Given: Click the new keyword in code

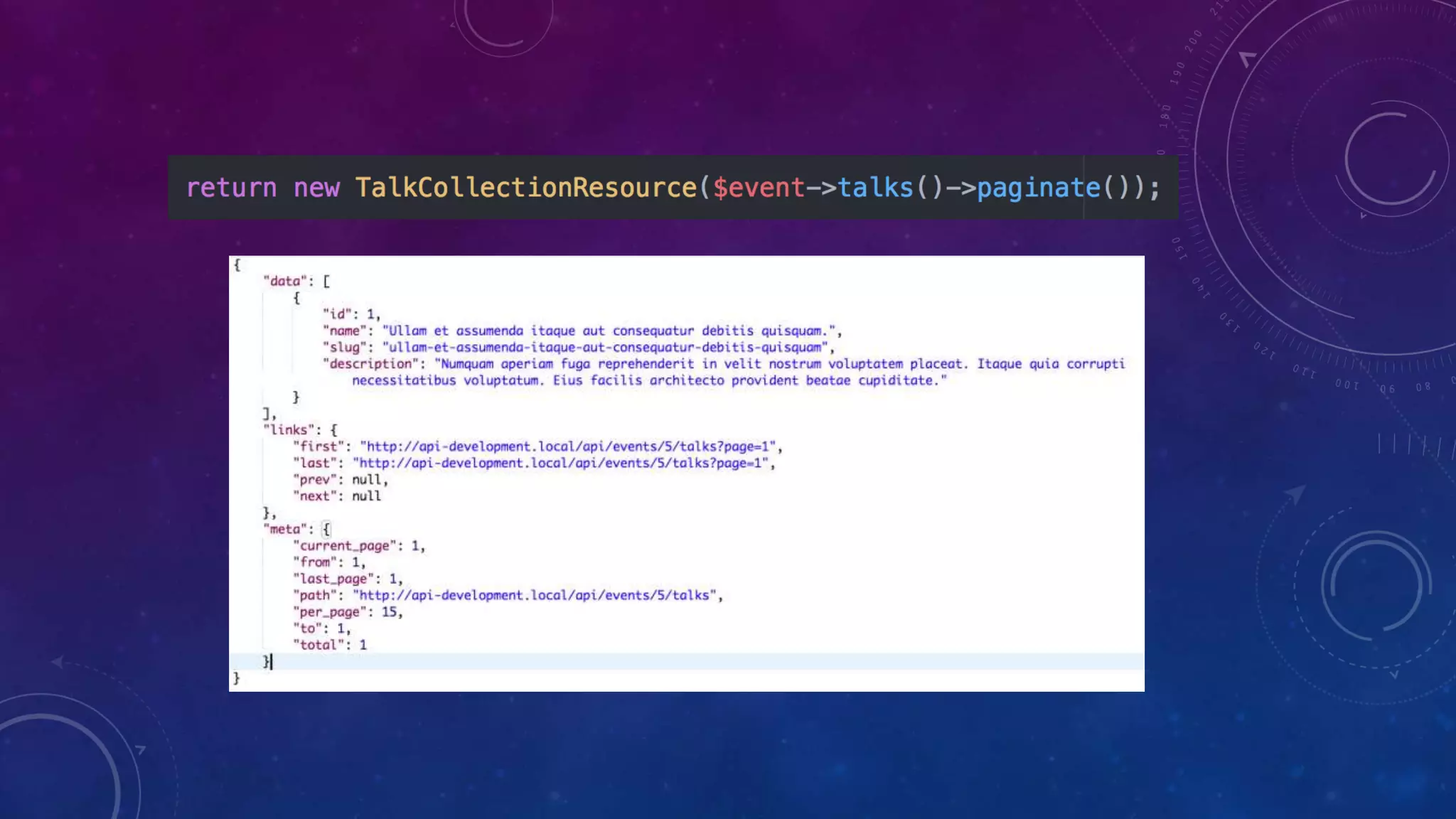Looking at the screenshot, I should click(316, 188).
